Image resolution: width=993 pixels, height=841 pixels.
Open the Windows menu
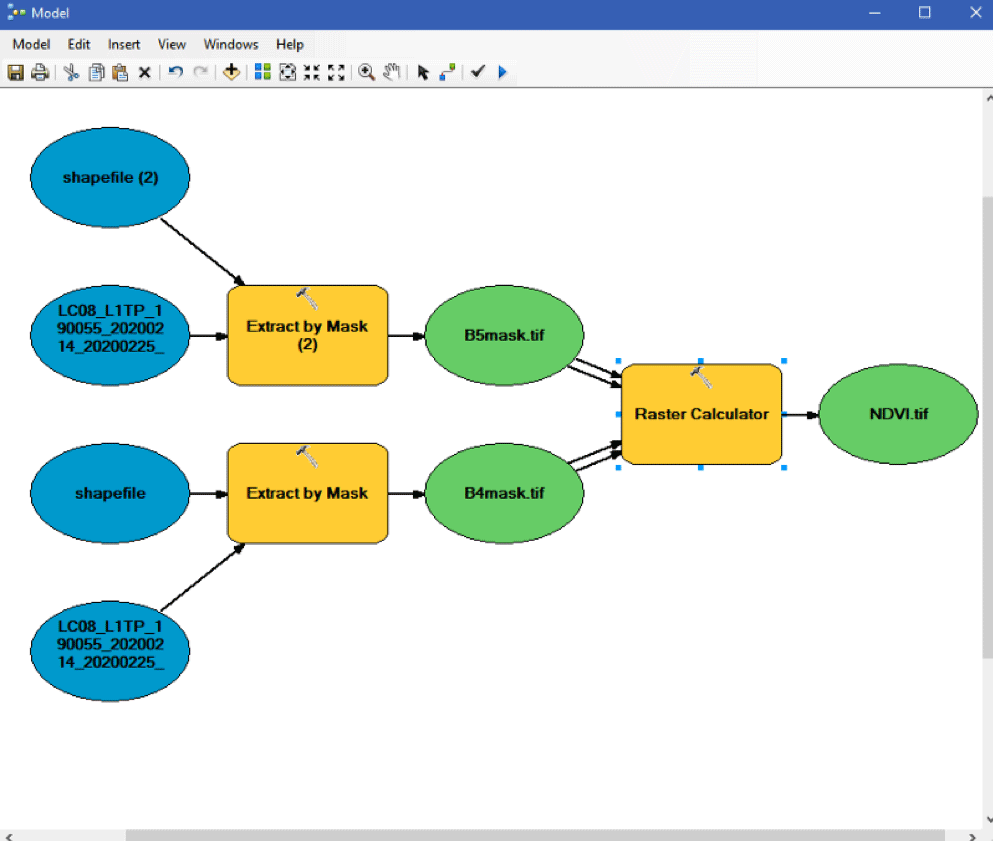pyautogui.click(x=231, y=44)
